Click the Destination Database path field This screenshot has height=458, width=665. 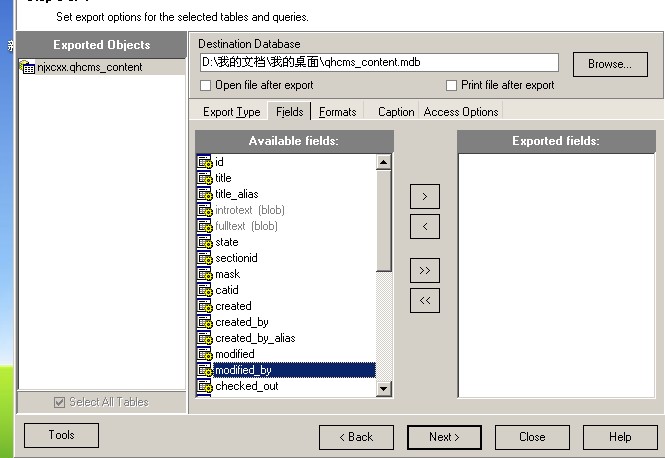(x=378, y=62)
